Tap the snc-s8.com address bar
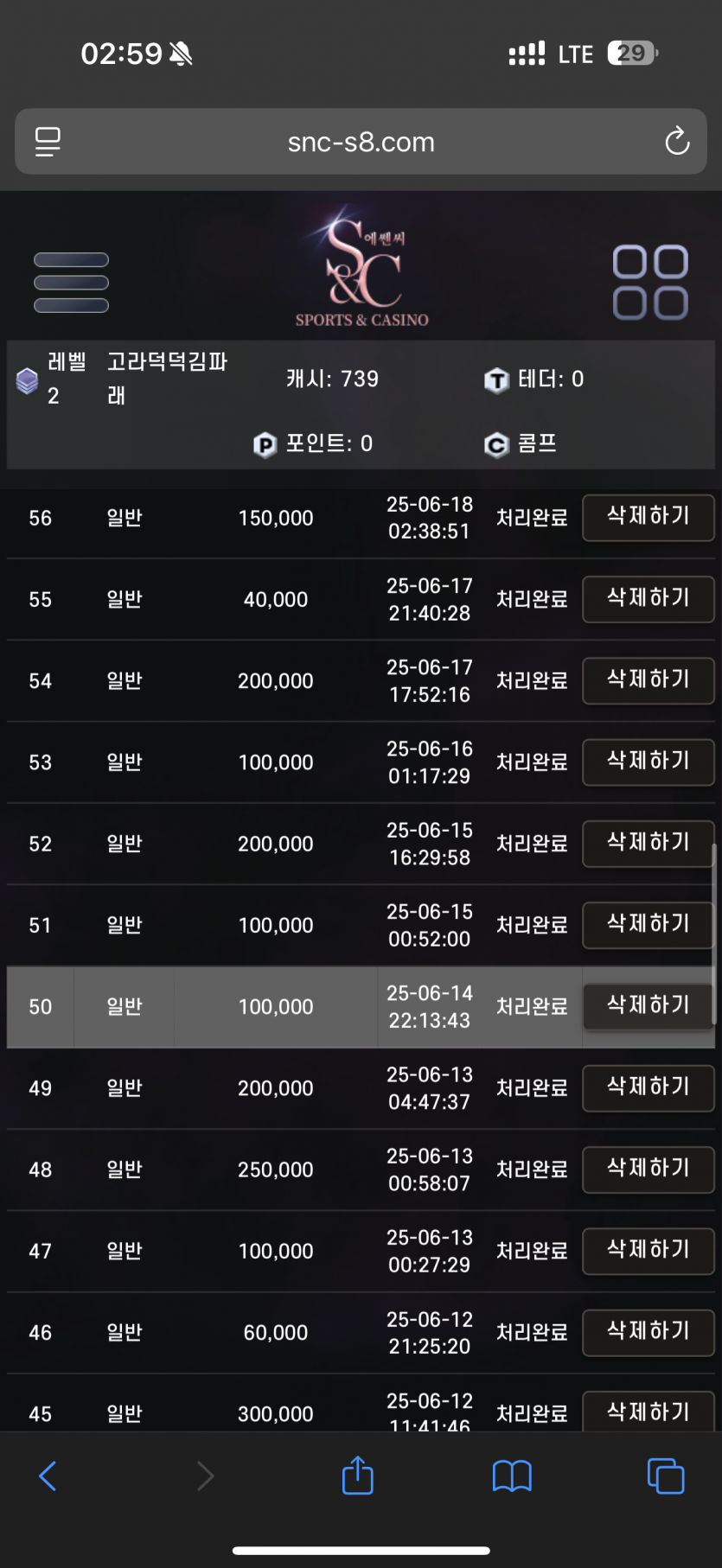The height and width of the screenshot is (1568, 722). (x=361, y=142)
